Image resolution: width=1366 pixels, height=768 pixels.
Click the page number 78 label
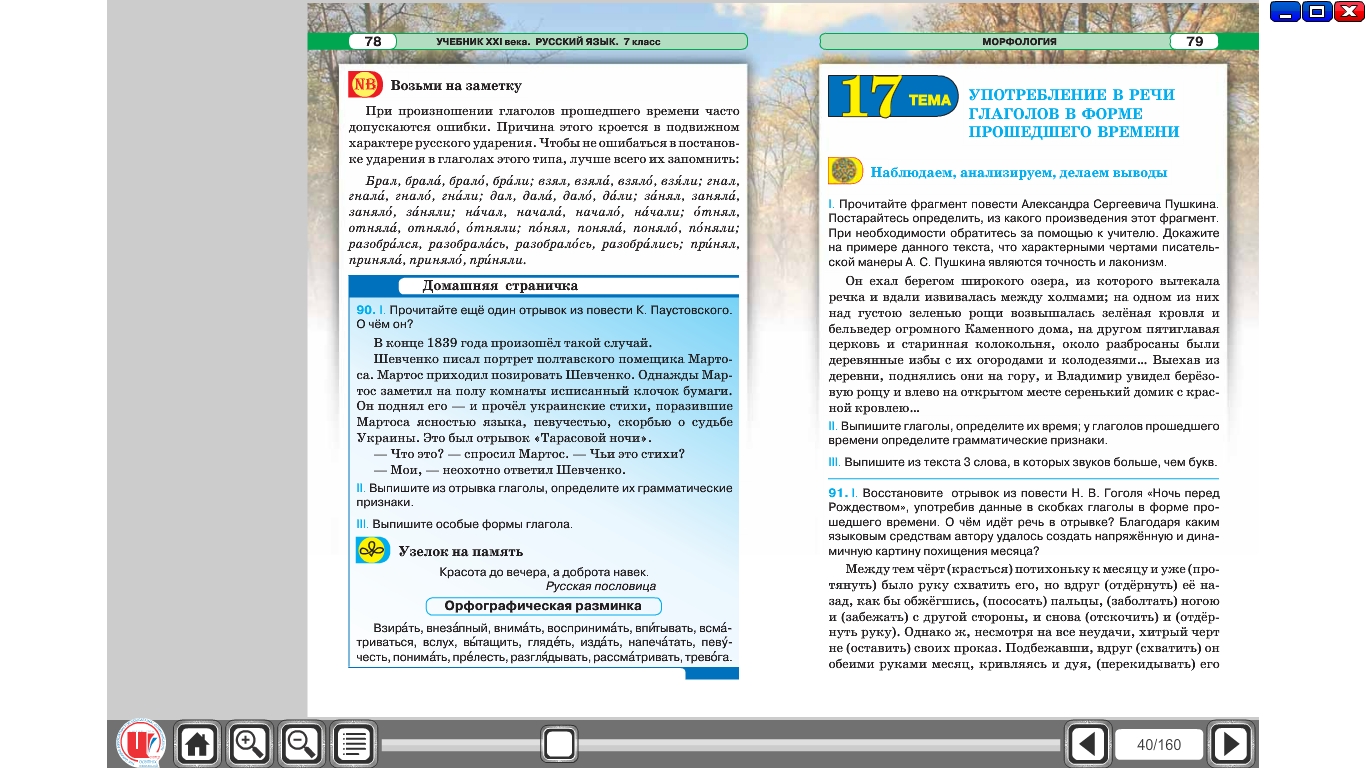(373, 42)
